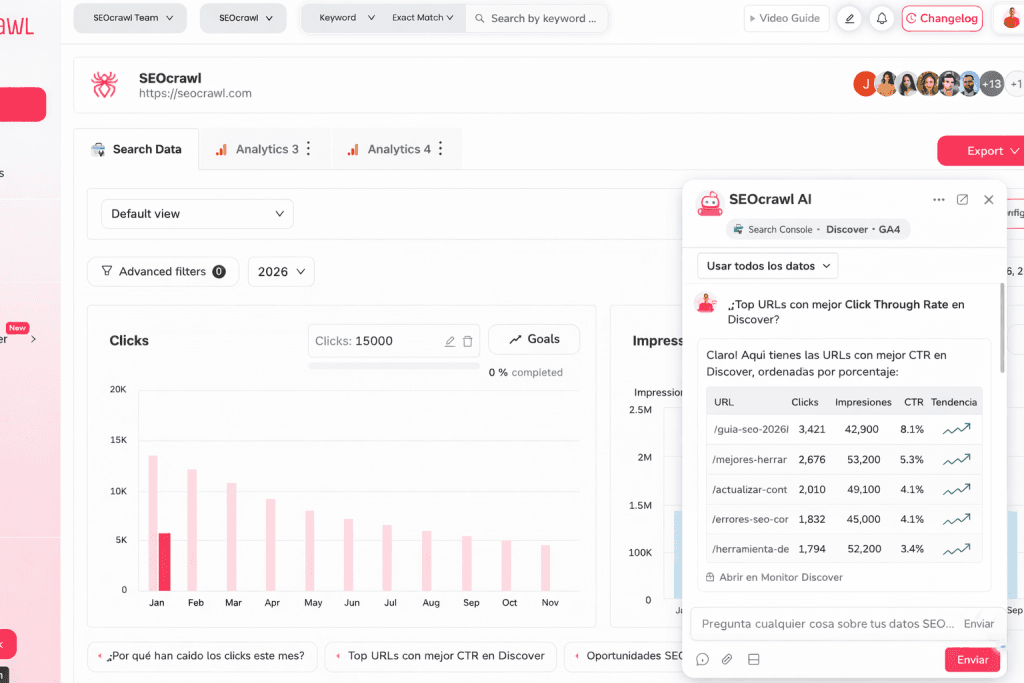Open SEOcrawl AI more options menu
The height and width of the screenshot is (683, 1024).
pyautogui.click(x=938, y=200)
